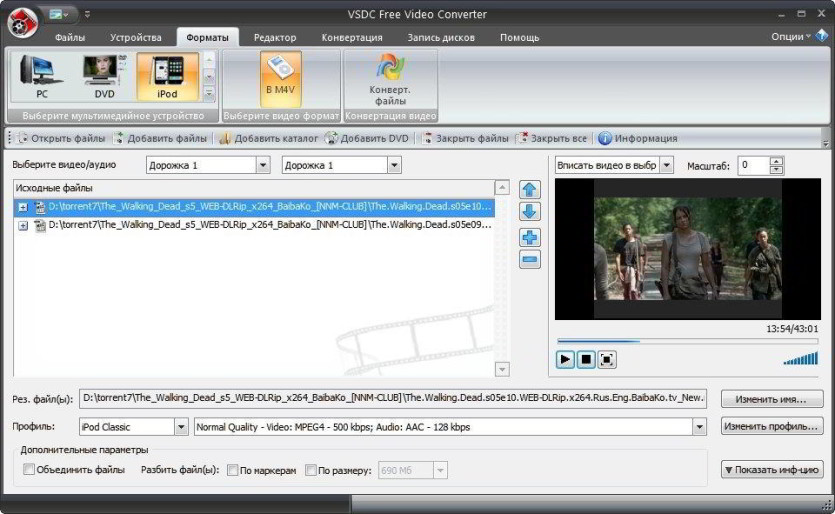Switch to the Редактор tab

point(275,38)
